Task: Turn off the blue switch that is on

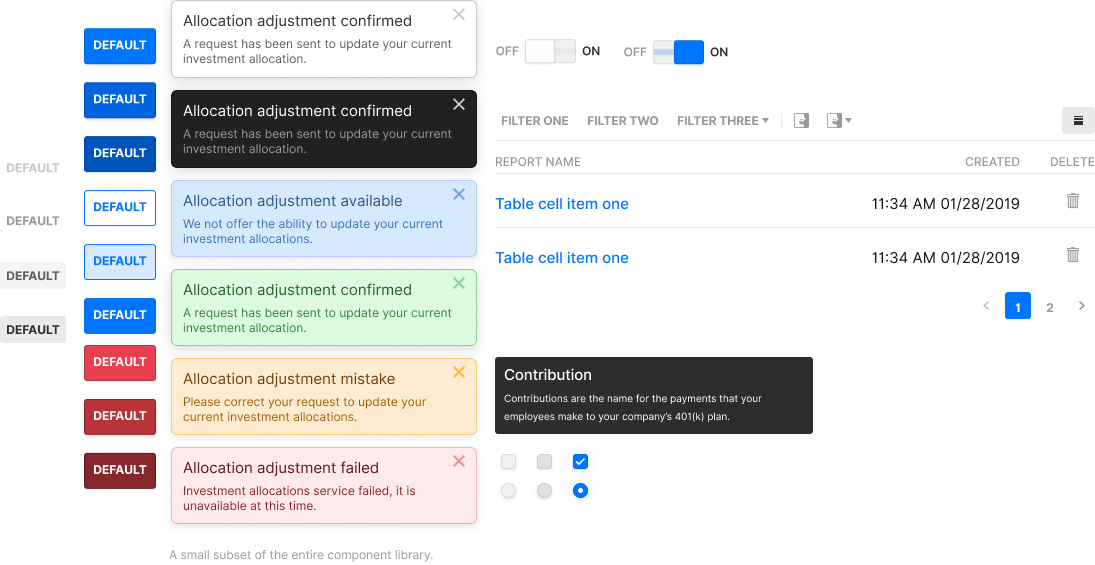Action: pos(678,52)
